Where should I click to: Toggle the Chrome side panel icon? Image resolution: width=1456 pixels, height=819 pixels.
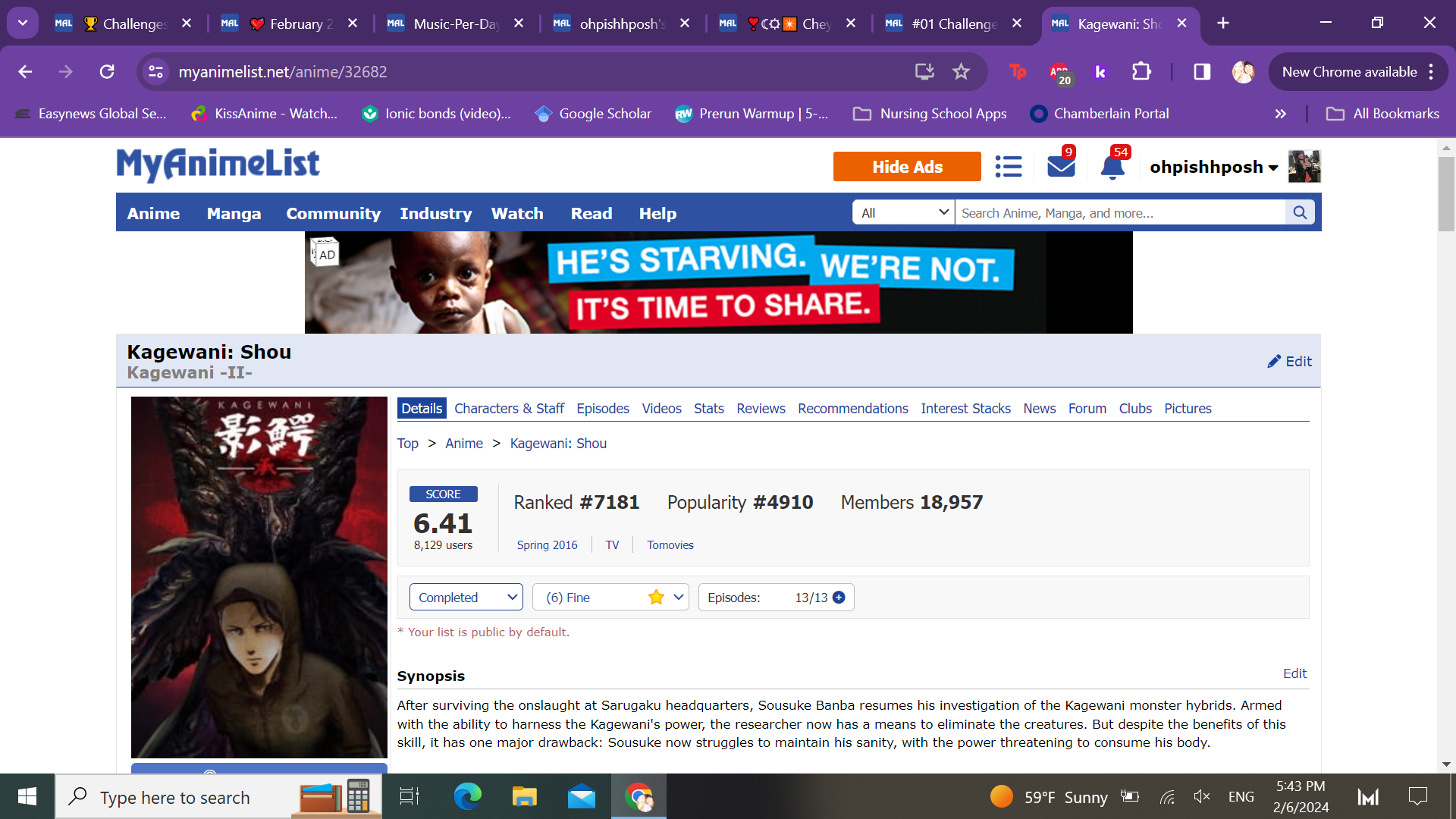coord(1202,71)
